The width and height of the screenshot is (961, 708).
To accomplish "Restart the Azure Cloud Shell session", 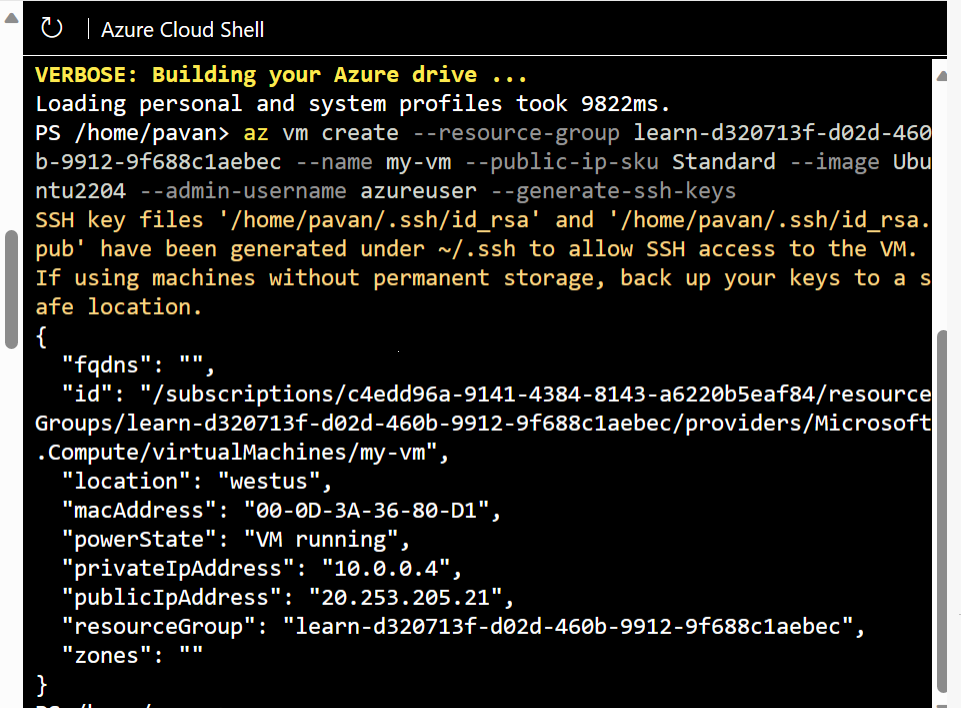I will [51, 28].
